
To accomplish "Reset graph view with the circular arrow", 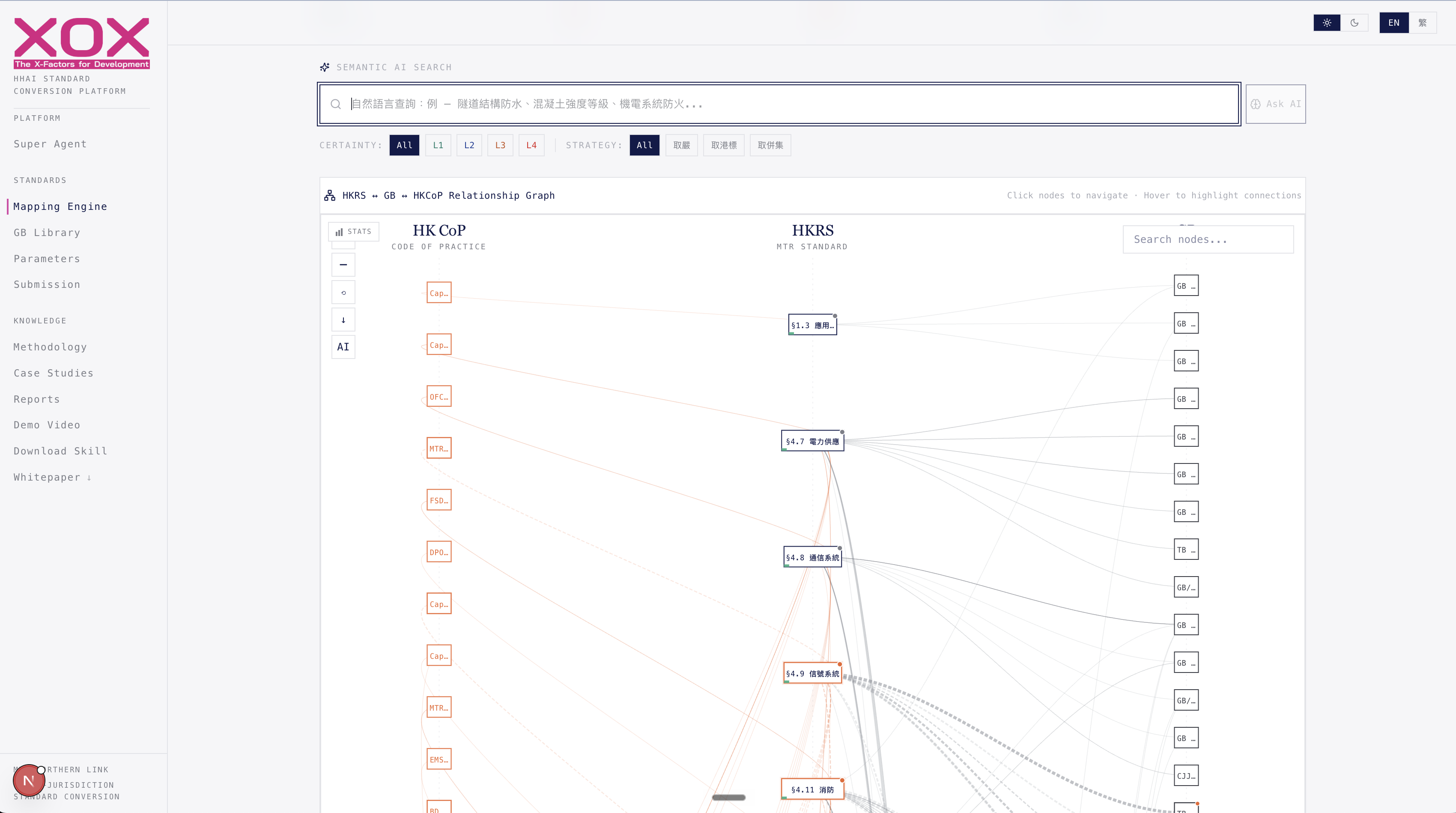I will (x=343, y=292).
